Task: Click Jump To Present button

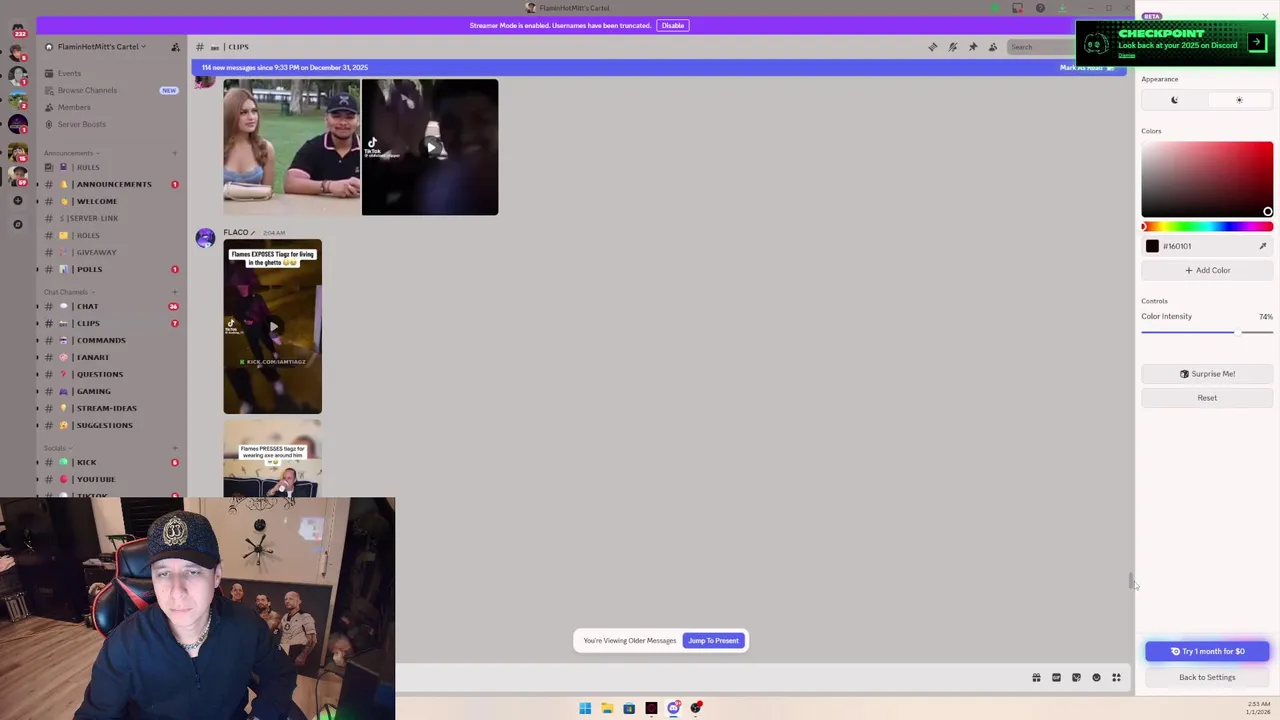Action: pos(713,641)
